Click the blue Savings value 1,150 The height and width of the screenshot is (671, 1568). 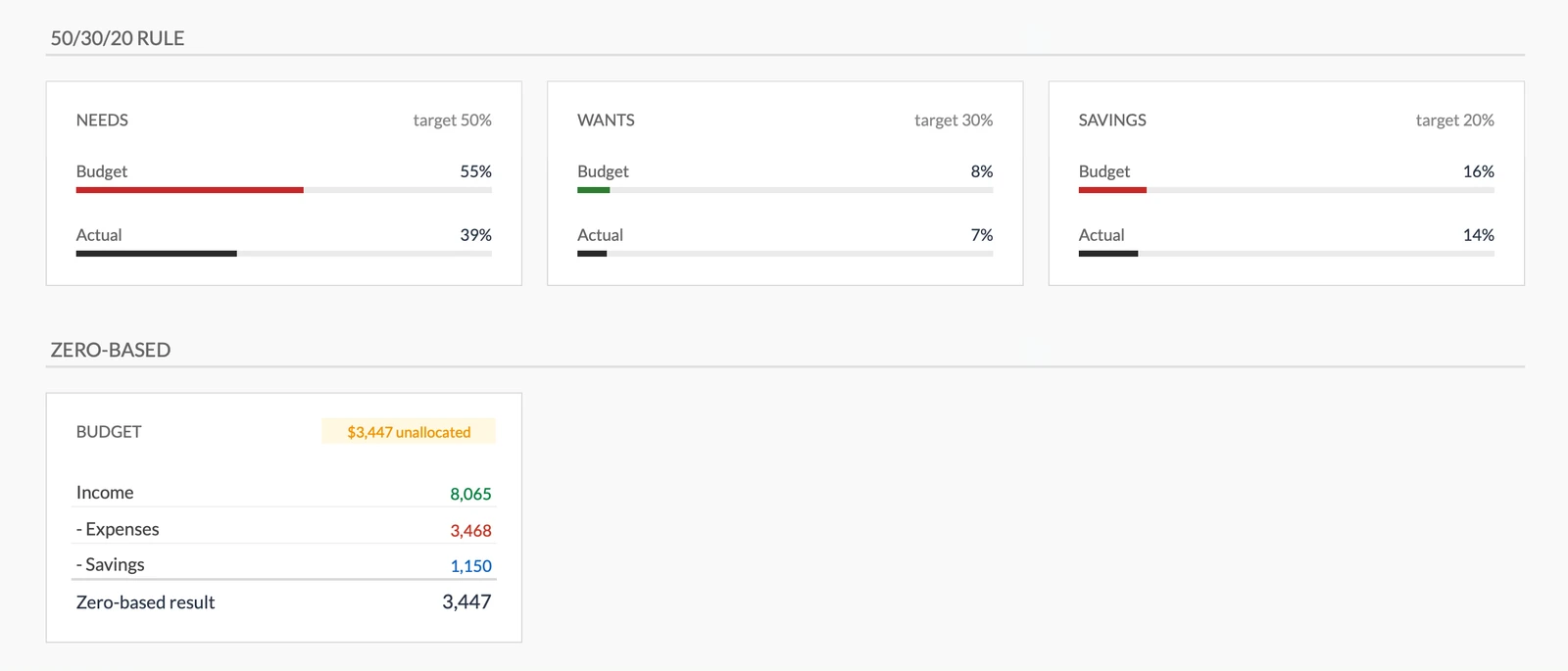(x=470, y=566)
